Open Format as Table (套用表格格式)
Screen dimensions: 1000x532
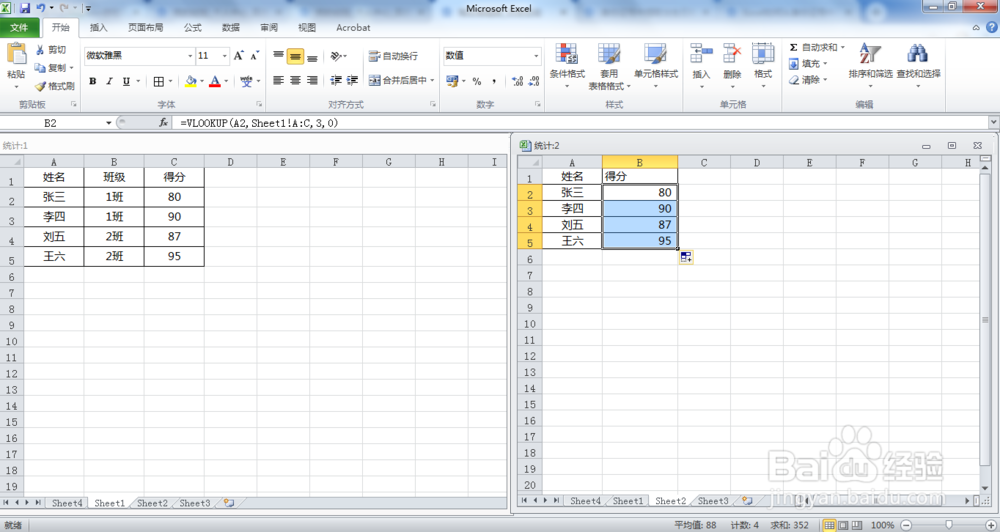click(x=609, y=66)
